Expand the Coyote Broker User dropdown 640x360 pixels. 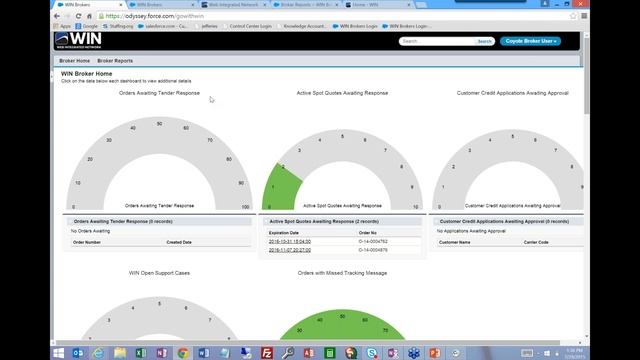531,41
